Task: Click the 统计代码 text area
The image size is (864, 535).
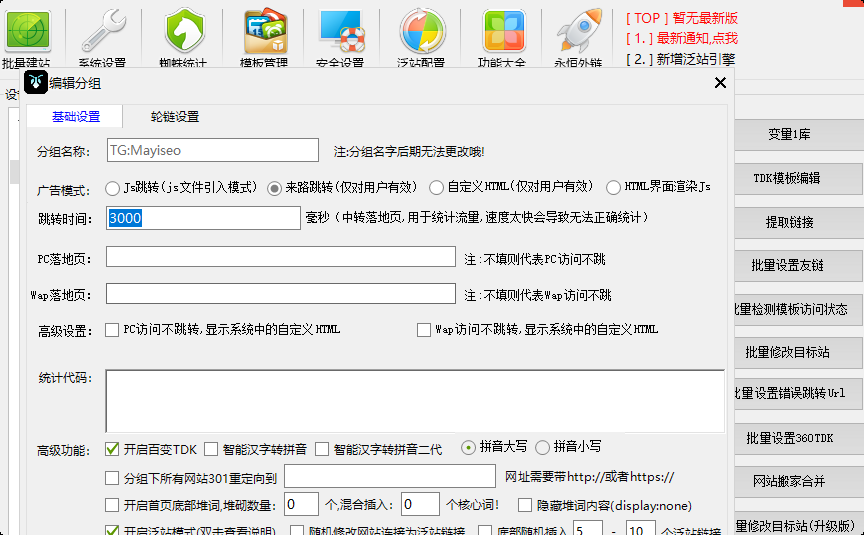Action: 415,401
